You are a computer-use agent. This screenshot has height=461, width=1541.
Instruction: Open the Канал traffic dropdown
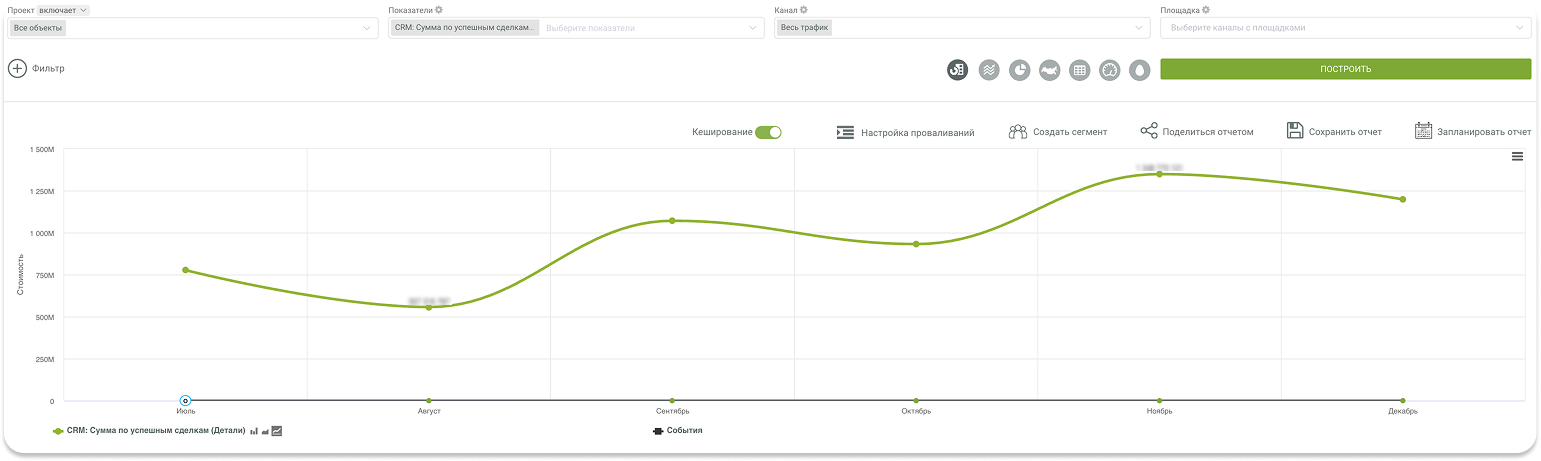point(1139,28)
